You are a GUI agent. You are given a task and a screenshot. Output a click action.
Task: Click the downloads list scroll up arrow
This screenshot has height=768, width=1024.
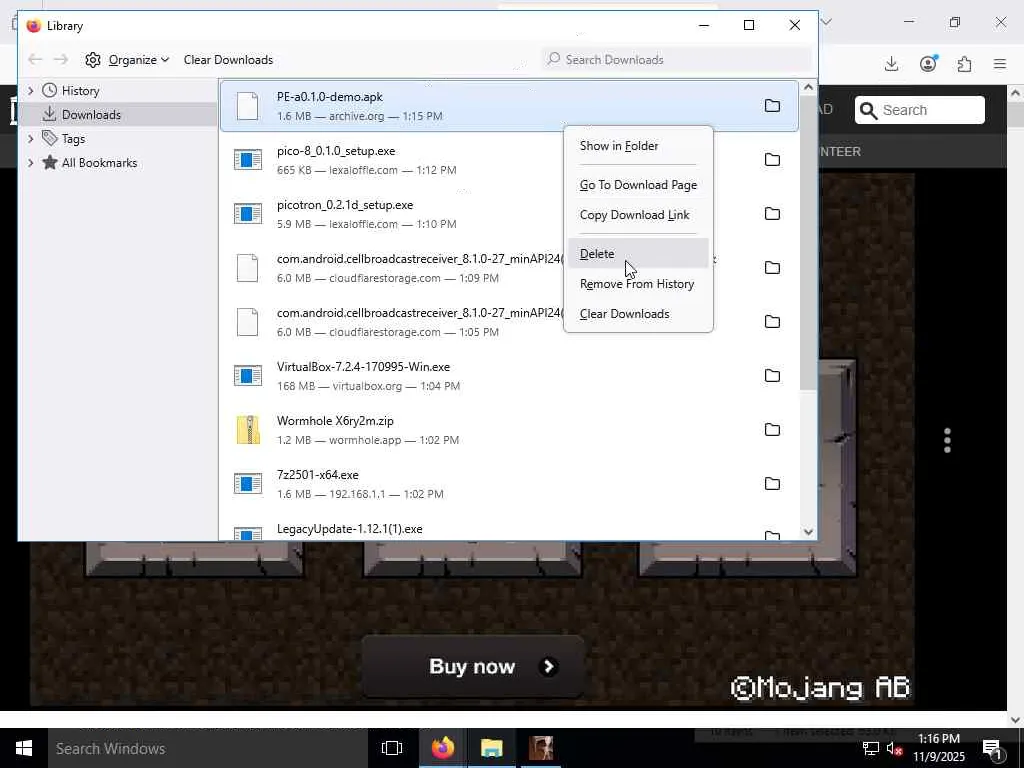[x=808, y=87]
